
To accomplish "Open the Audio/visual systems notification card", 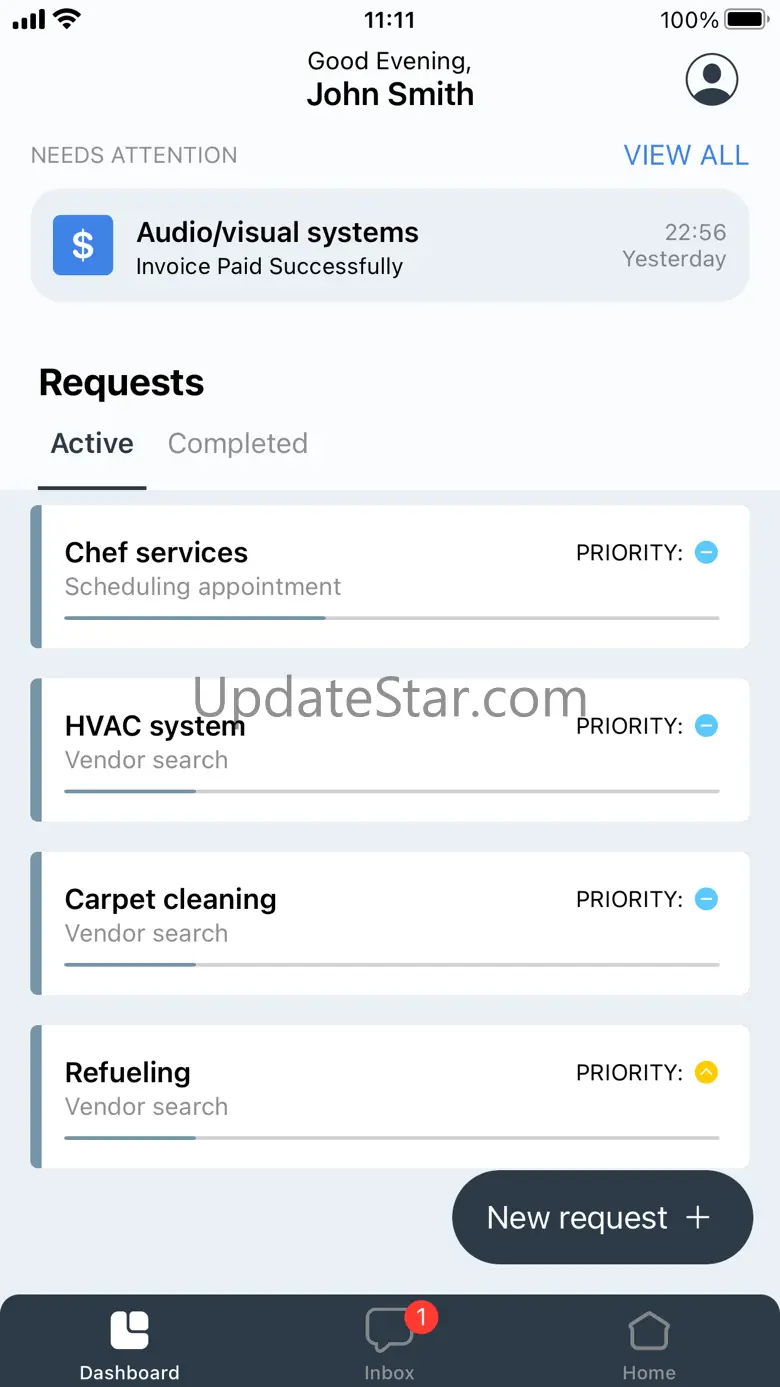I will tap(390, 246).
